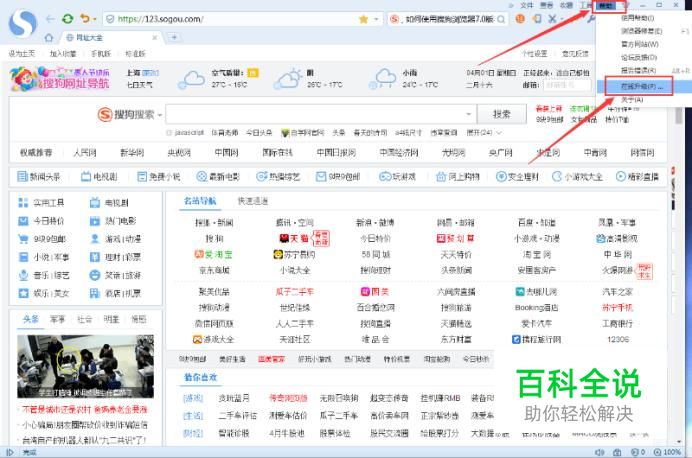Open 小说|军事 category
Image resolution: width=692 pixels, height=458 pixels.
pyautogui.click(x=44, y=257)
